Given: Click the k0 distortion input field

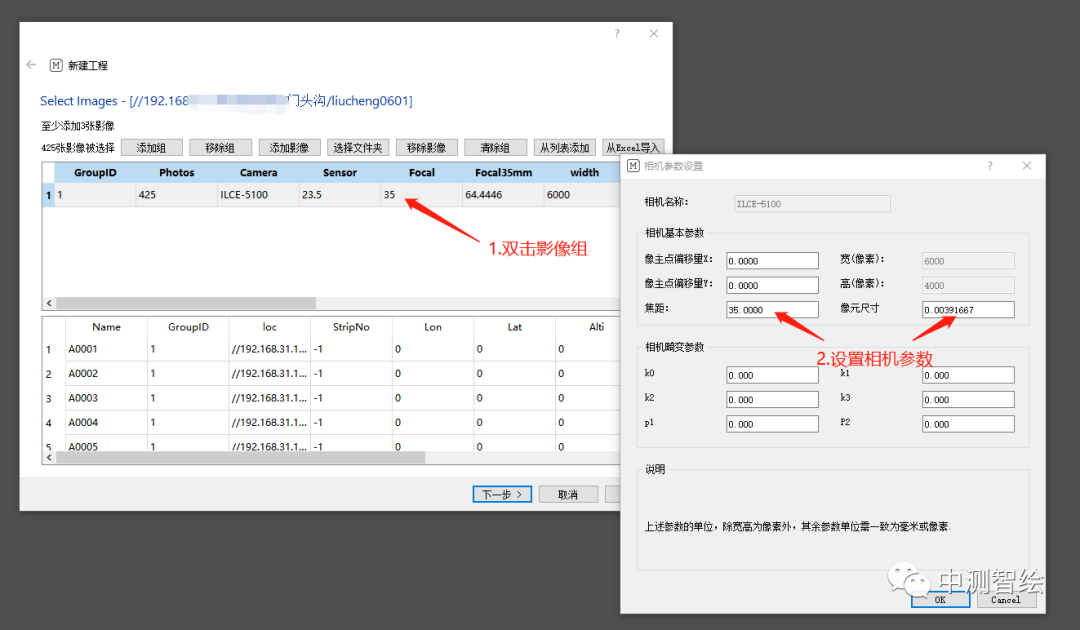Looking at the screenshot, I should coord(772,375).
